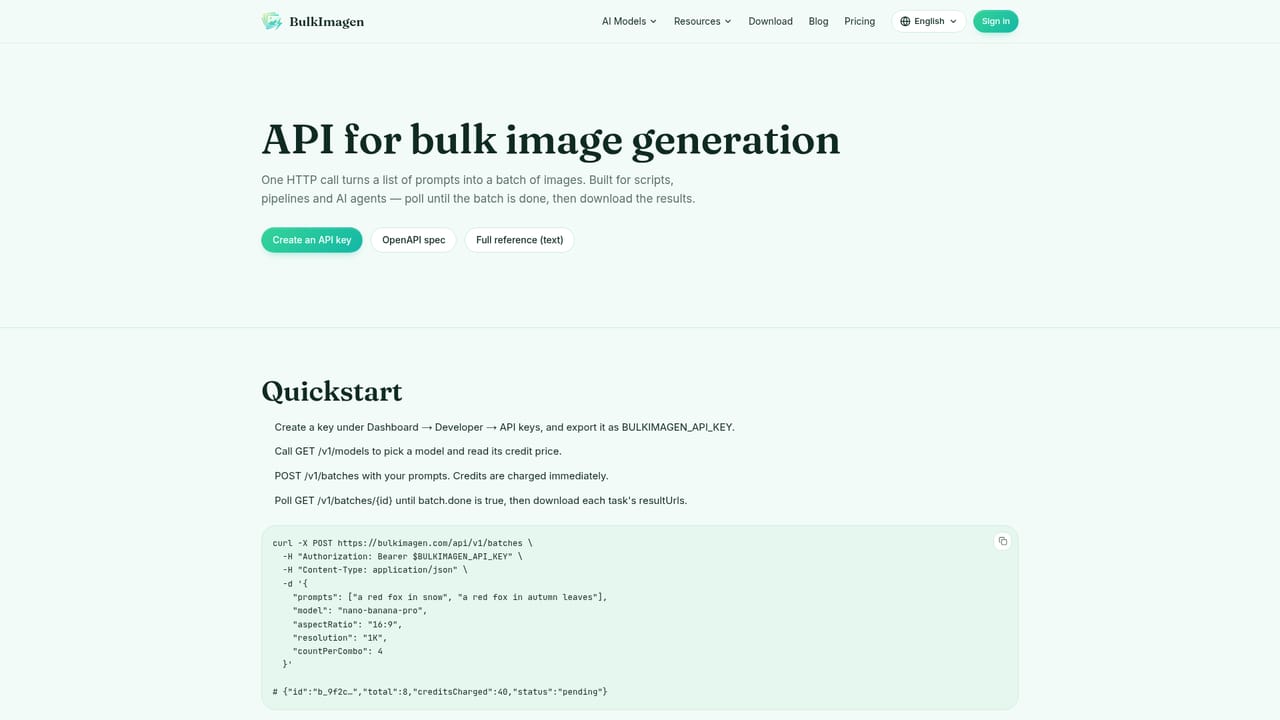
Task: Click the Sign in button
Action: pos(996,21)
